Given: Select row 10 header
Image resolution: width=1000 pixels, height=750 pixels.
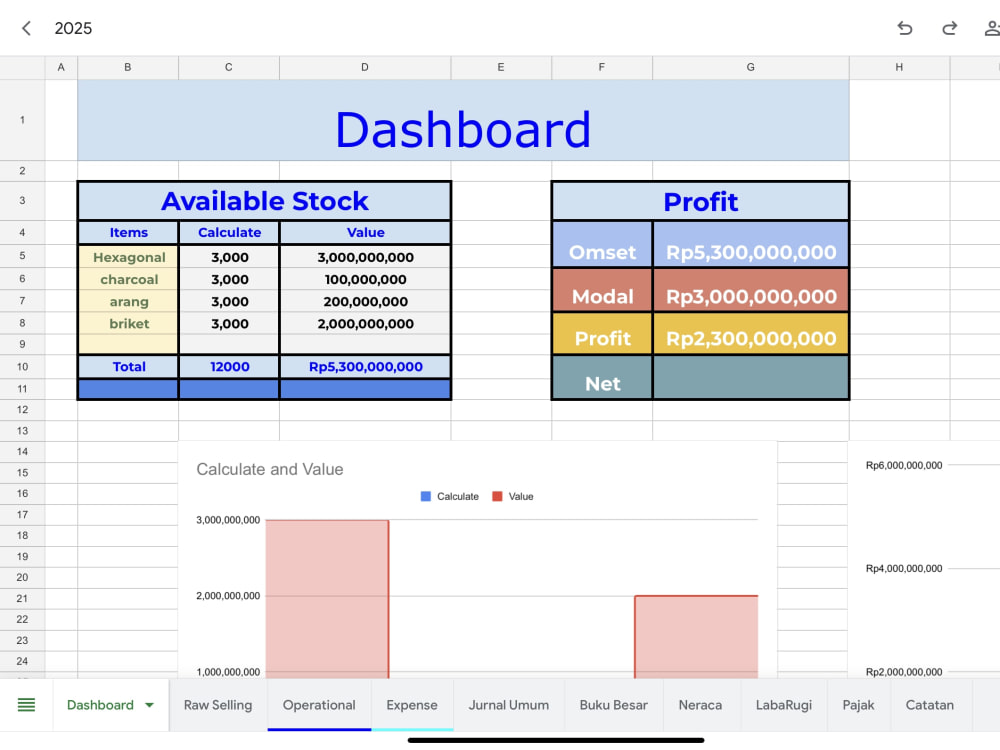Looking at the screenshot, I should pyautogui.click(x=22, y=367).
